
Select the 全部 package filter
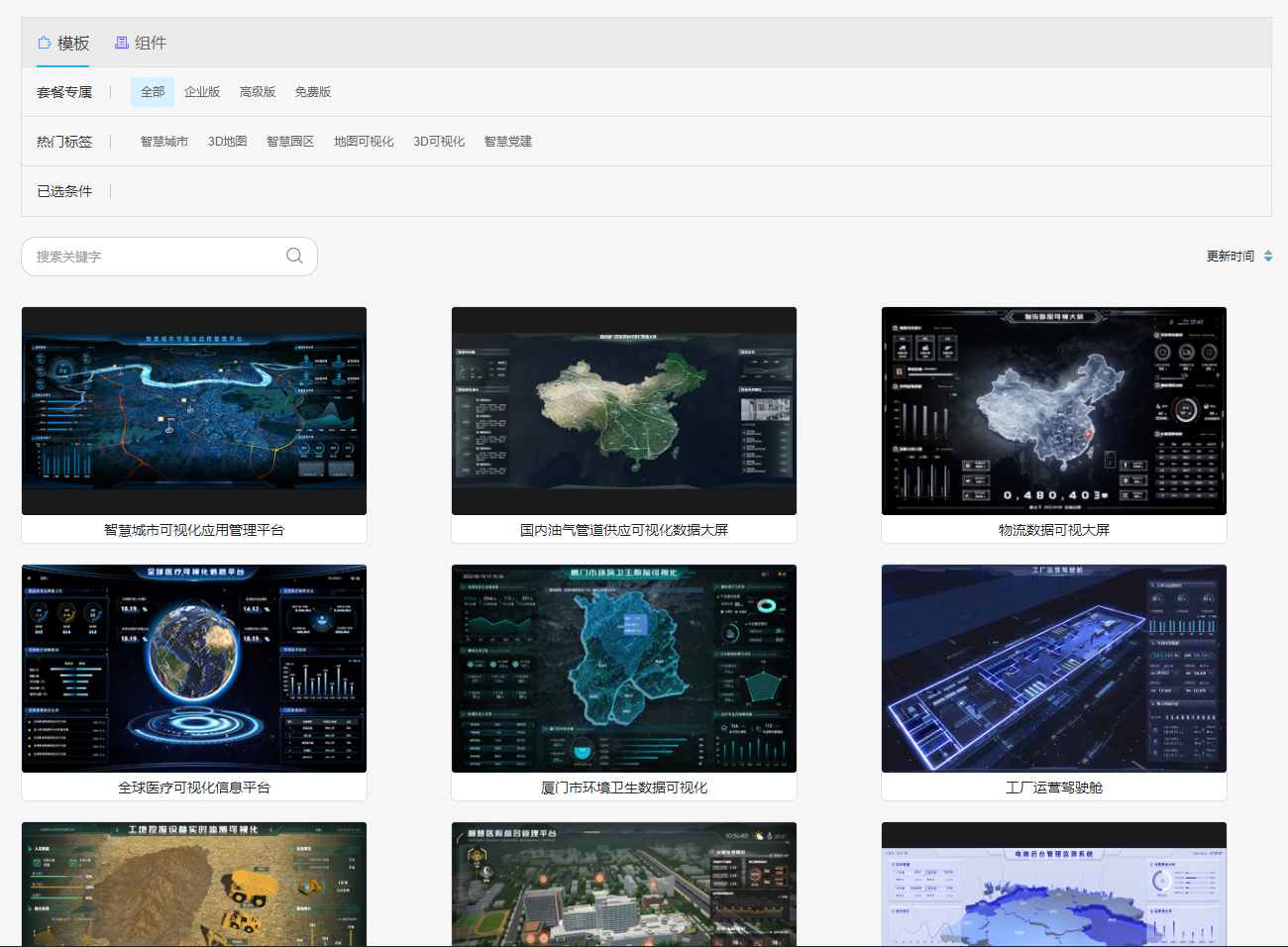point(153,92)
